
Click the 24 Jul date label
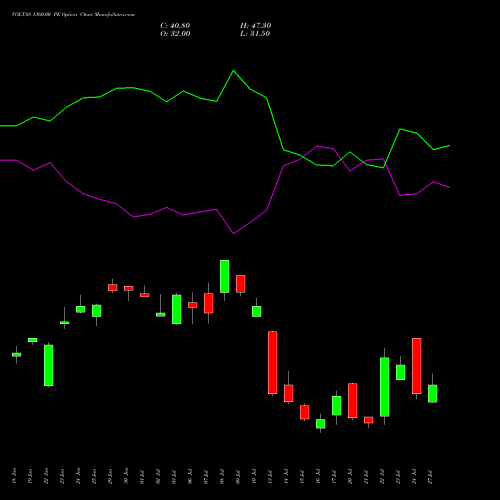click(414, 476)
